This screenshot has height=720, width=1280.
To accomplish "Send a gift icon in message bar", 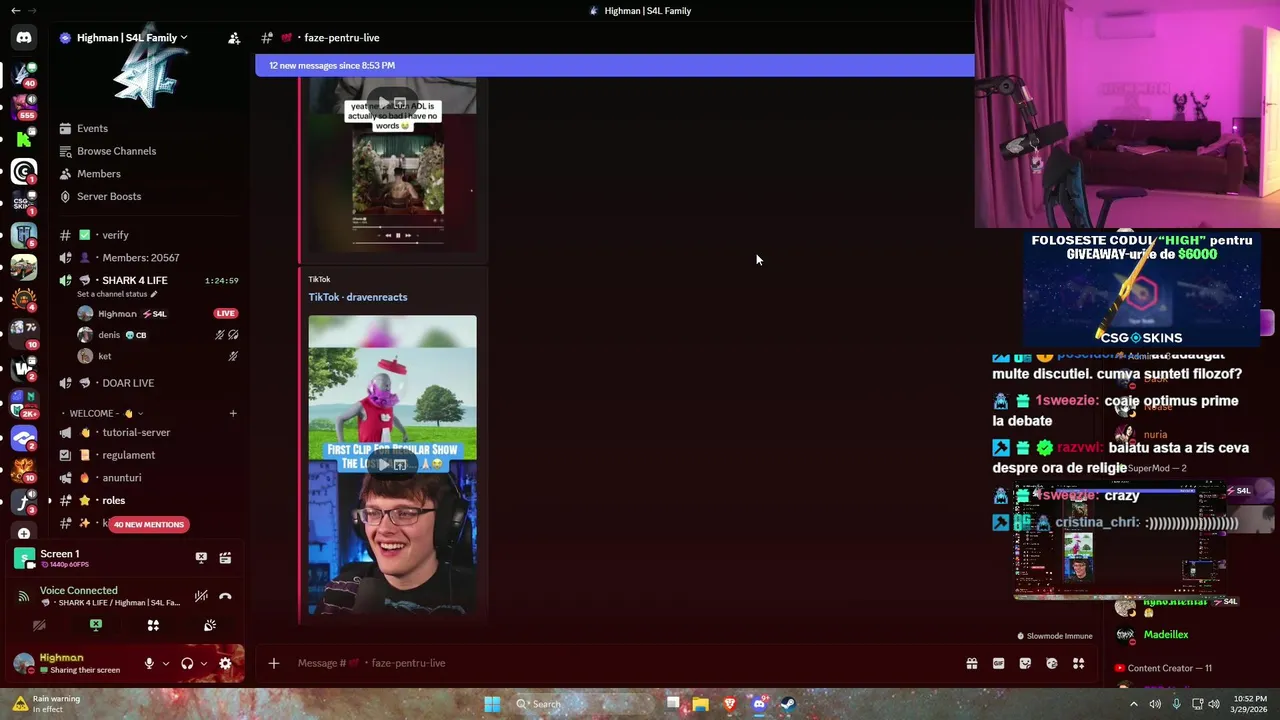I will click(971, 663).
